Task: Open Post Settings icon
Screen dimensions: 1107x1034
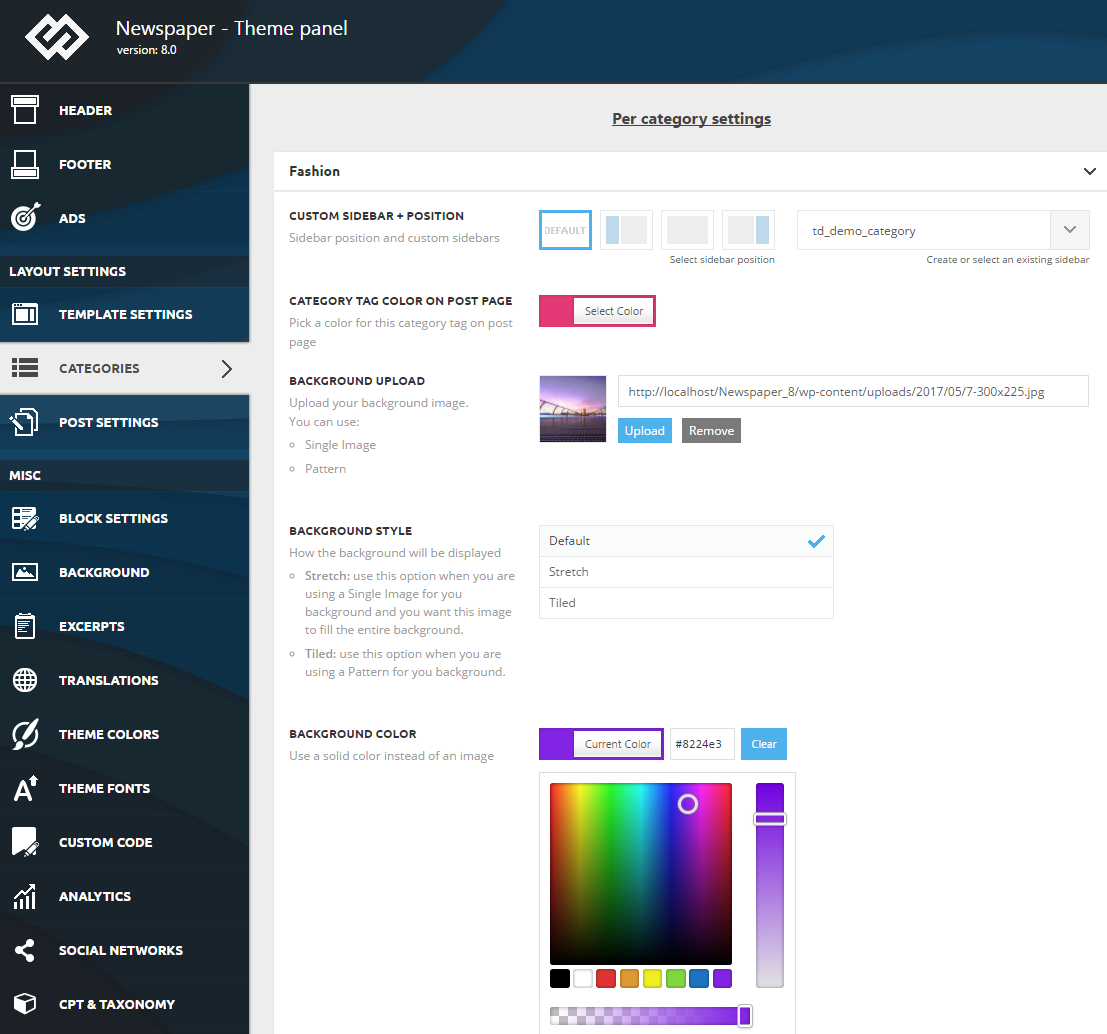Action: click(25, 422)
